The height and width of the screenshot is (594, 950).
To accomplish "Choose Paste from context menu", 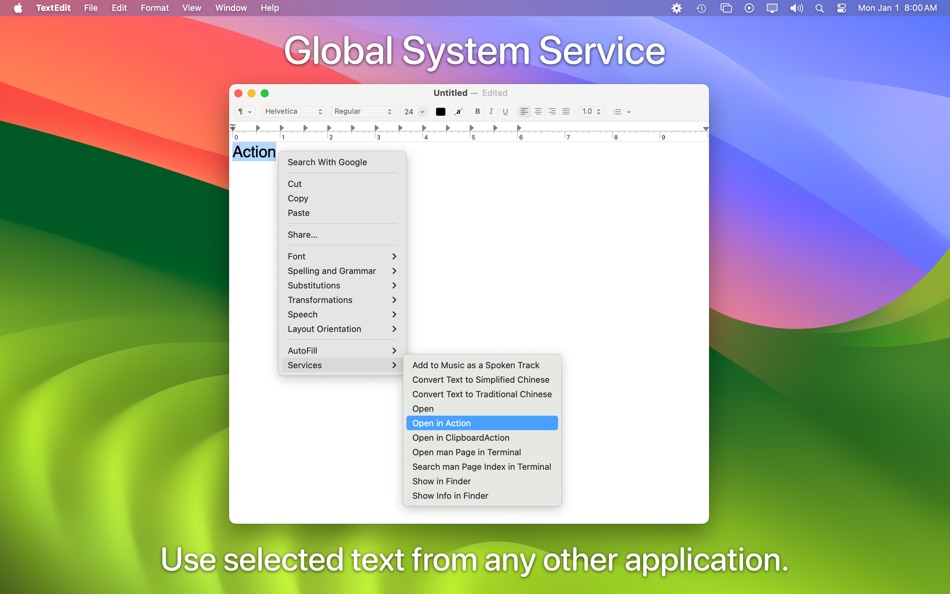I will (342, 213).
